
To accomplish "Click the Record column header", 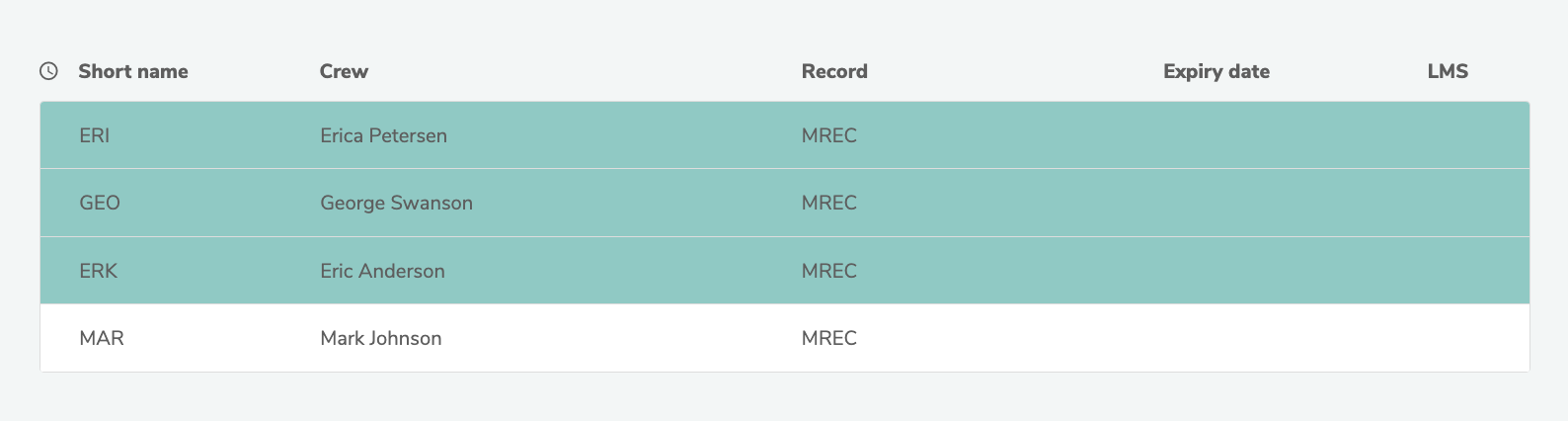I will 834,71.
